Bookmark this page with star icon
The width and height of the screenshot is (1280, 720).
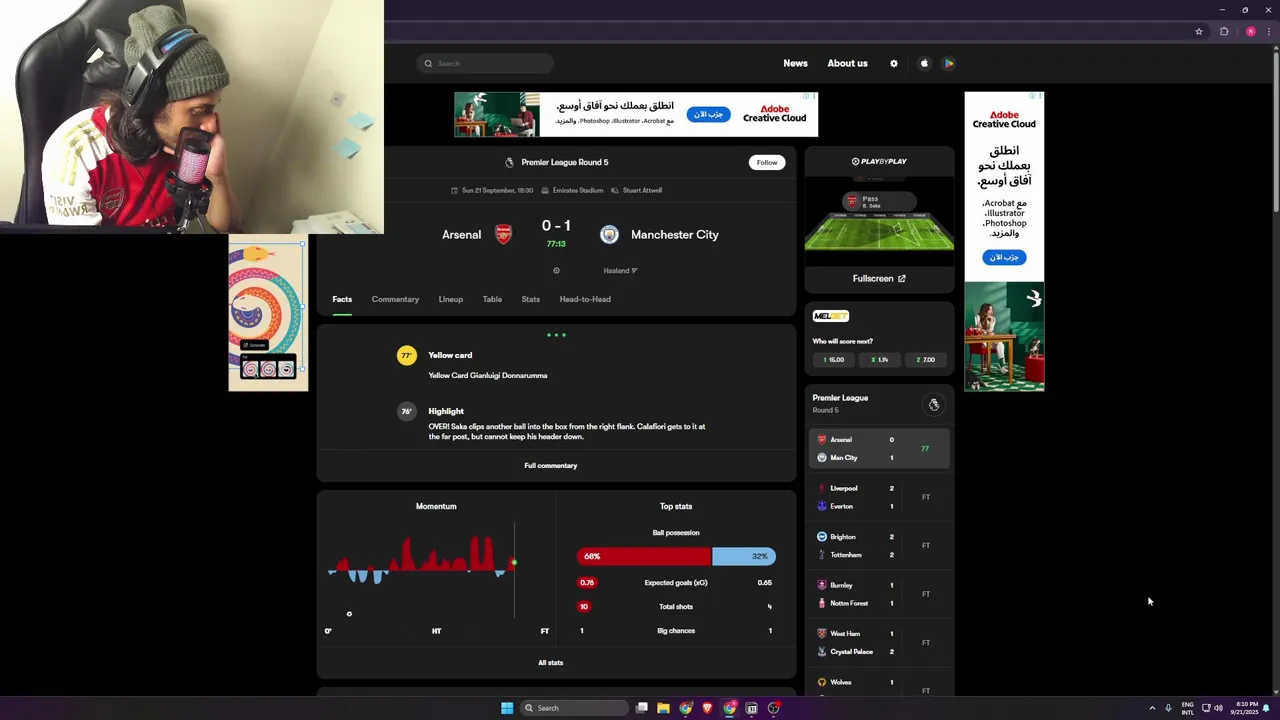pos(1199,32)
